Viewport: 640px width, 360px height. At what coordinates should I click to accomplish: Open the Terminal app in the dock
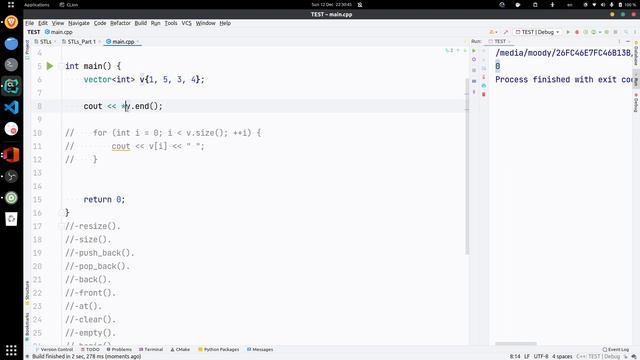tap(11, 64)
